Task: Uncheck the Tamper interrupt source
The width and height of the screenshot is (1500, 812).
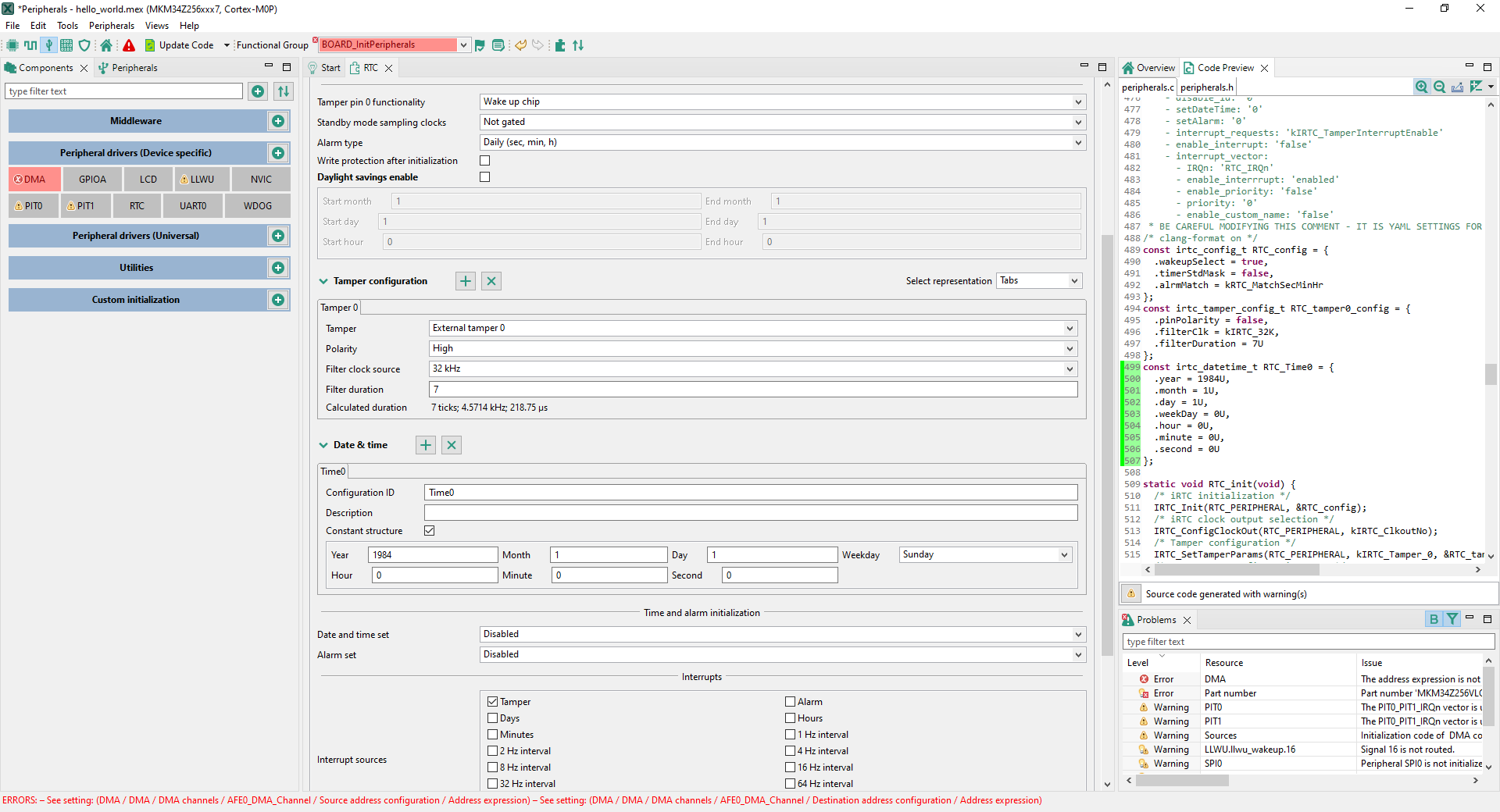Action: 493,702
